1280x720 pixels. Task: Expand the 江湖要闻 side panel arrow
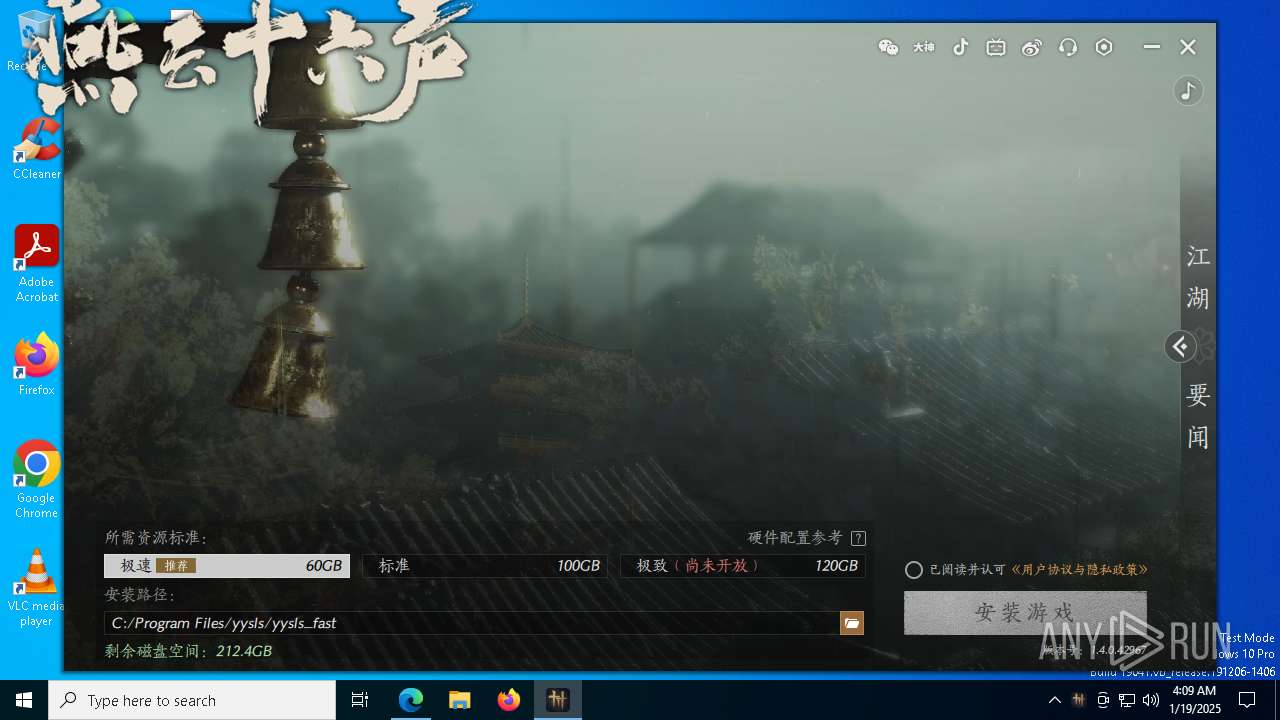[1181, 347]
